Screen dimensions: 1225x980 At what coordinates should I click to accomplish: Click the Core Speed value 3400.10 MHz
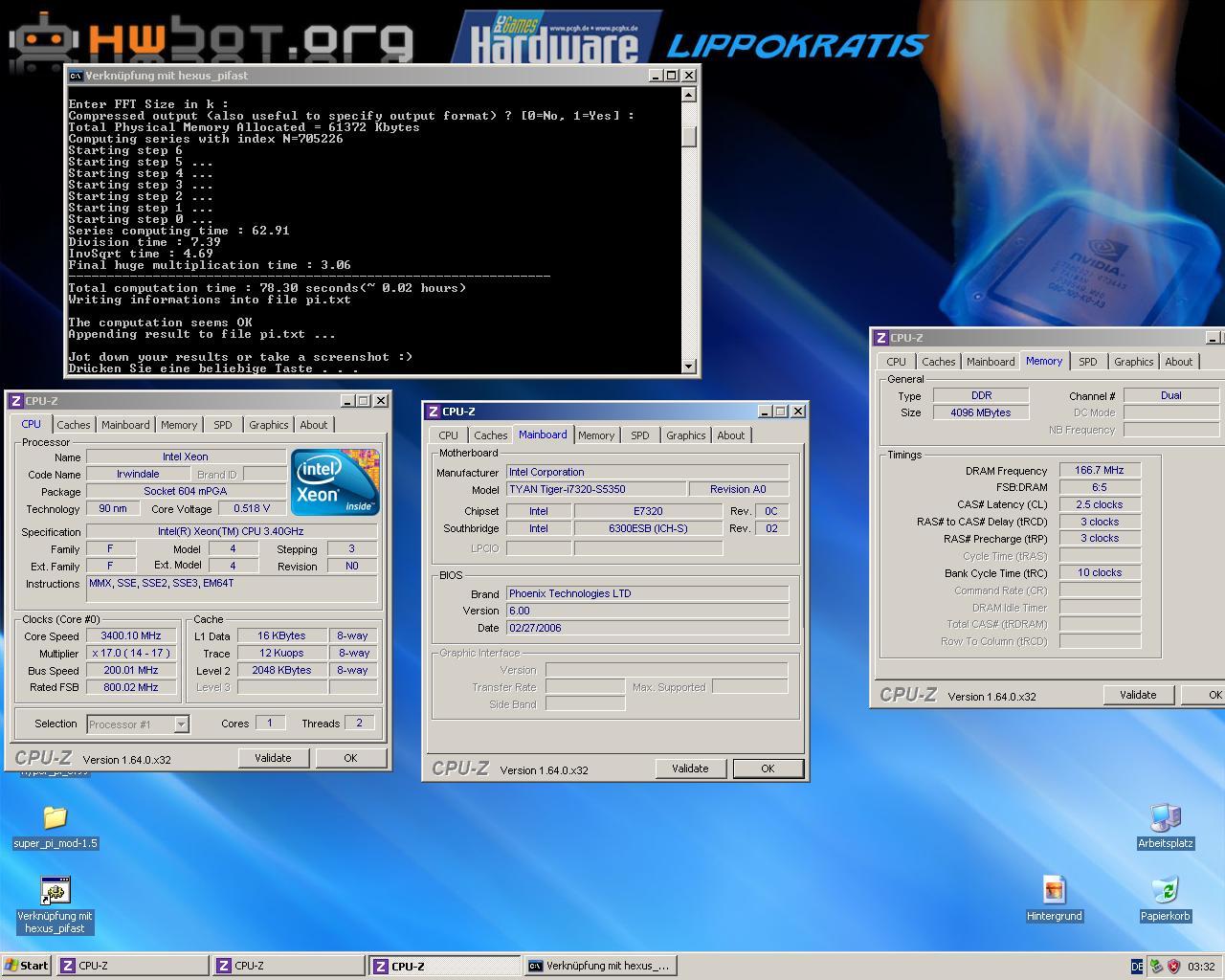[x=131, y=635]
